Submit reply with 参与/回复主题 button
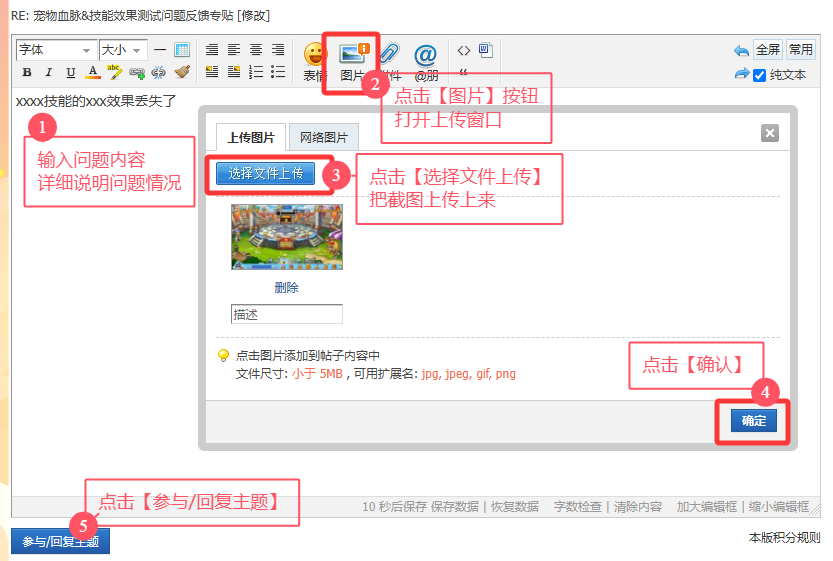This screenshot has height=561, width=833. tap(61, 541)
